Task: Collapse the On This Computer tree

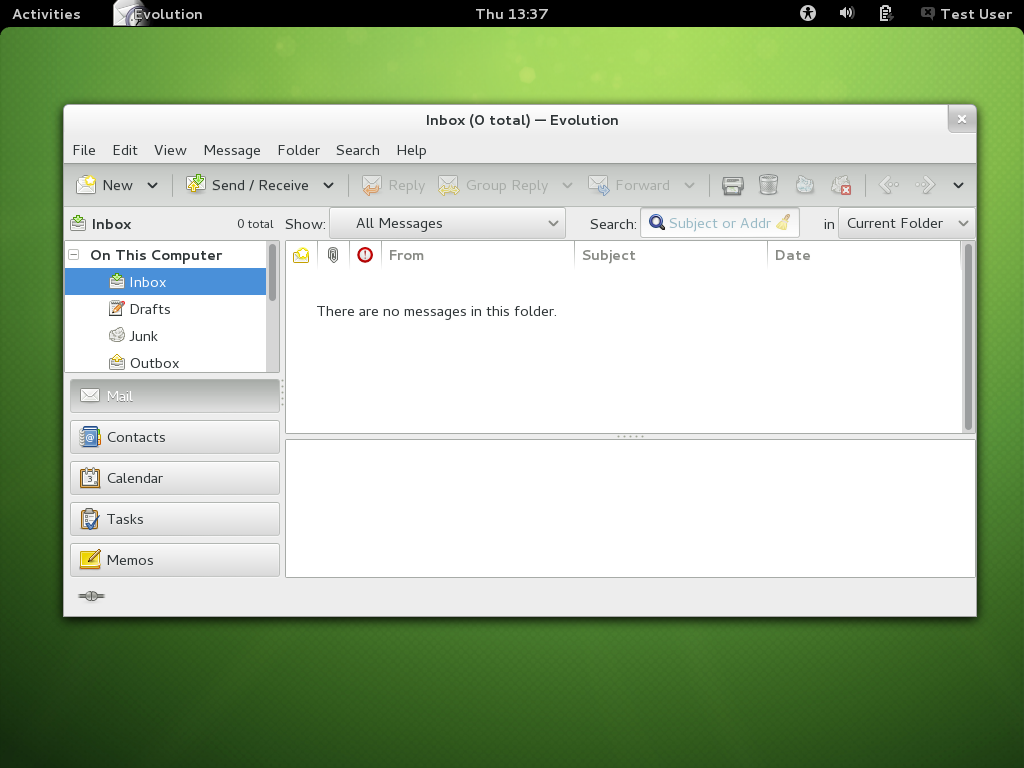Action: pos(74,255)
